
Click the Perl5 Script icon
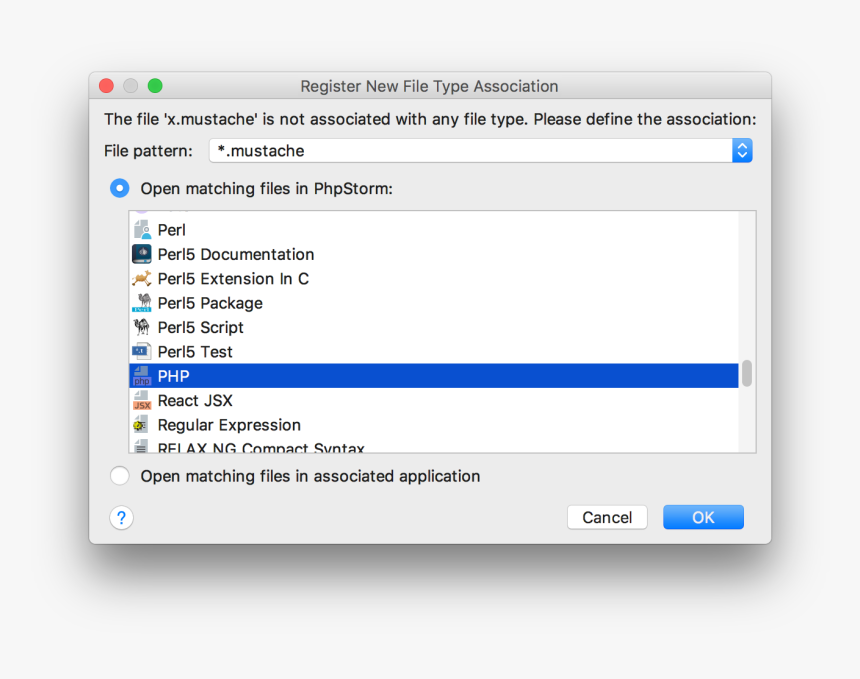tap(142, 327)
